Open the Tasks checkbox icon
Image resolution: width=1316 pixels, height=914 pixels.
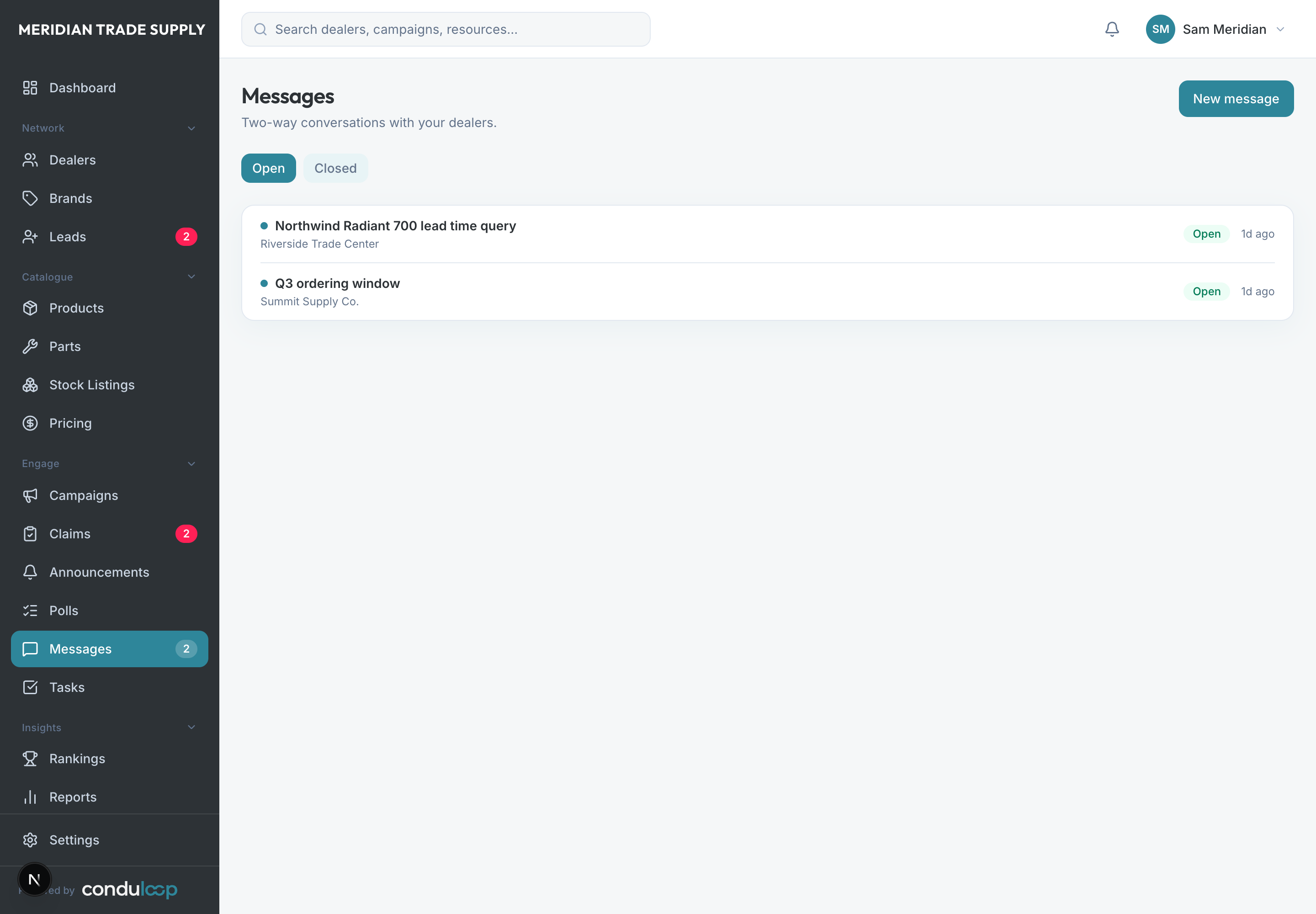30,687
